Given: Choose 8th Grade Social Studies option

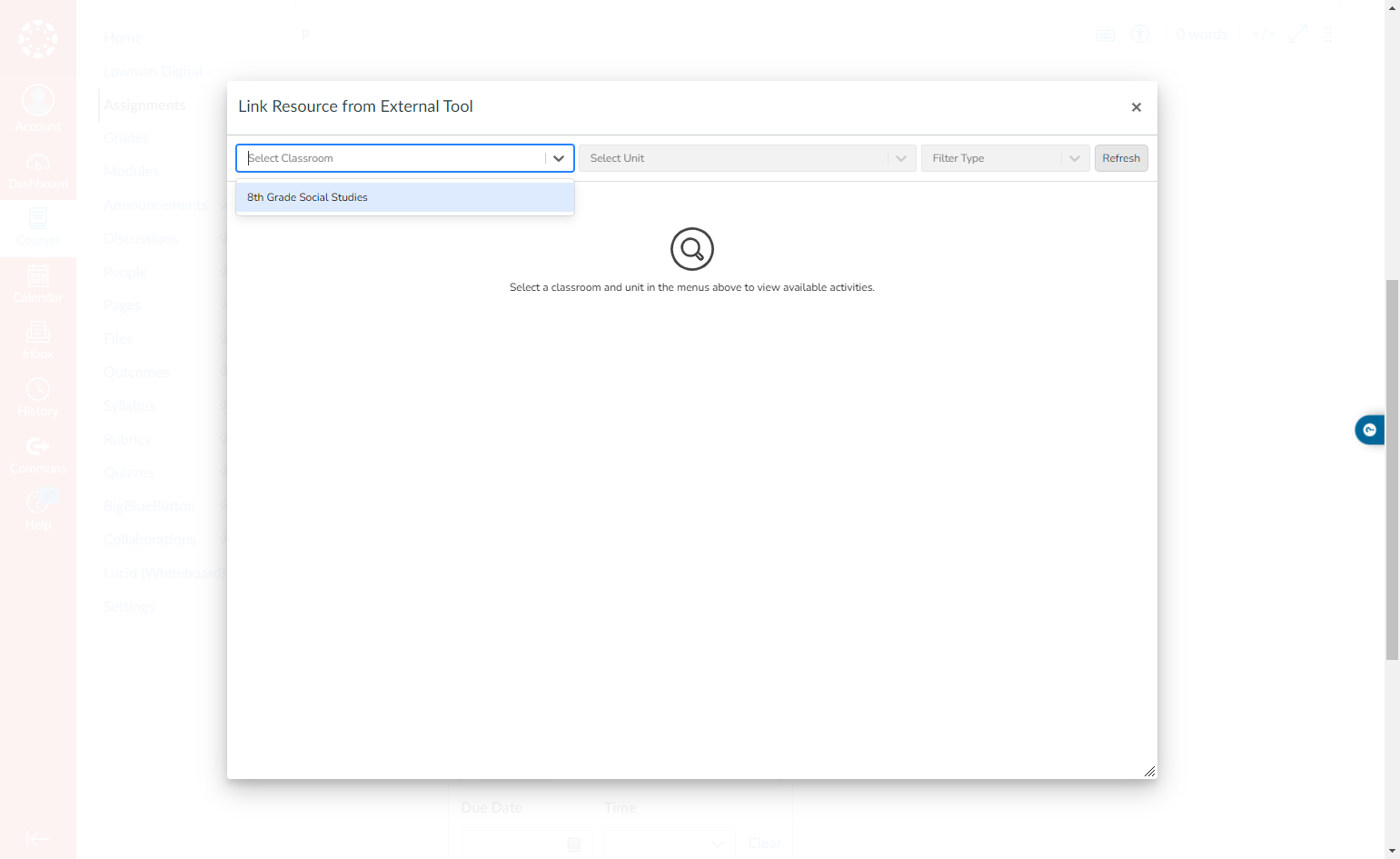Looking at the screenshot, I should coord(405,197).
